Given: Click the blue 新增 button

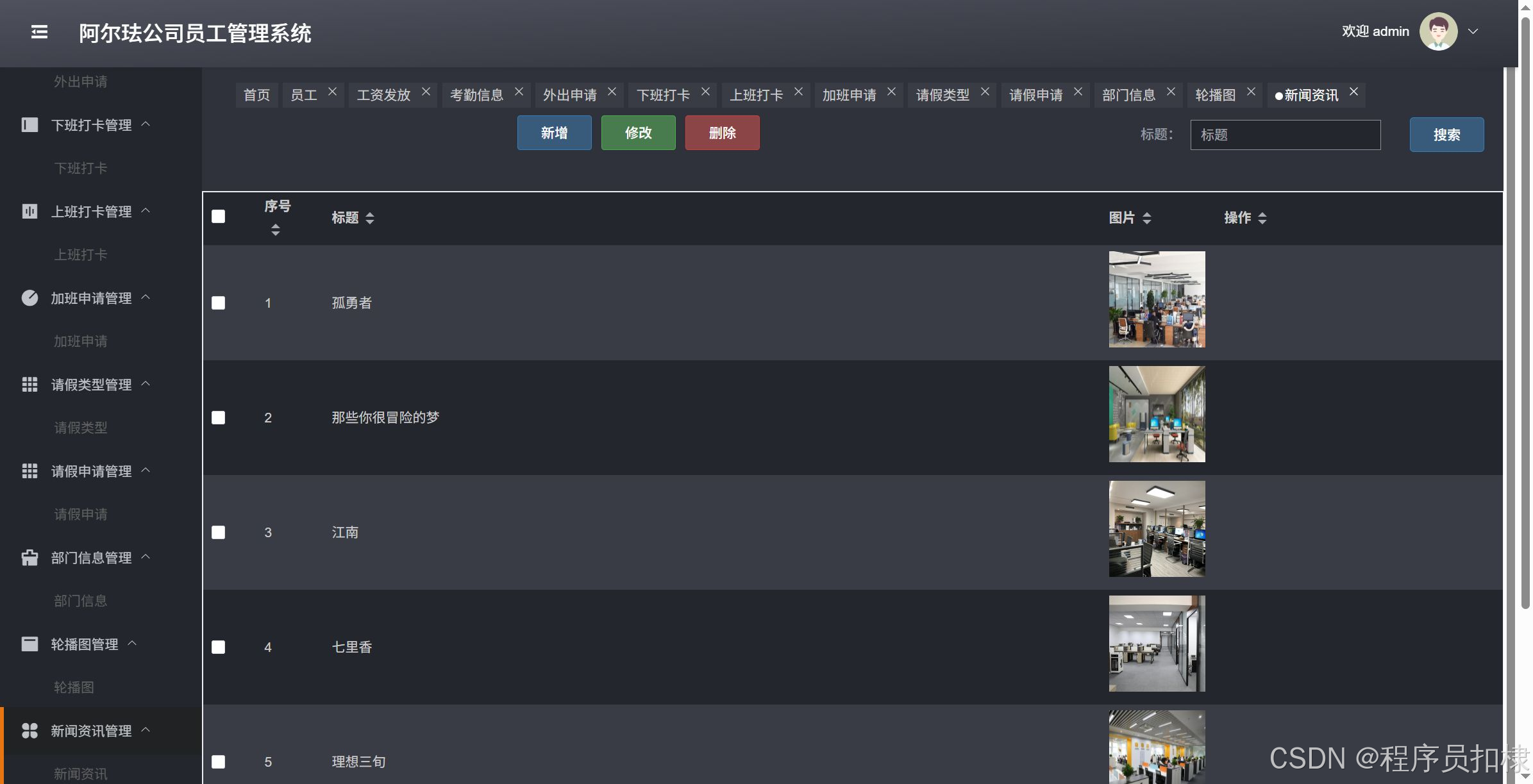Looking at the screenshot, I should pyautogui.click(x=554, y=133).
